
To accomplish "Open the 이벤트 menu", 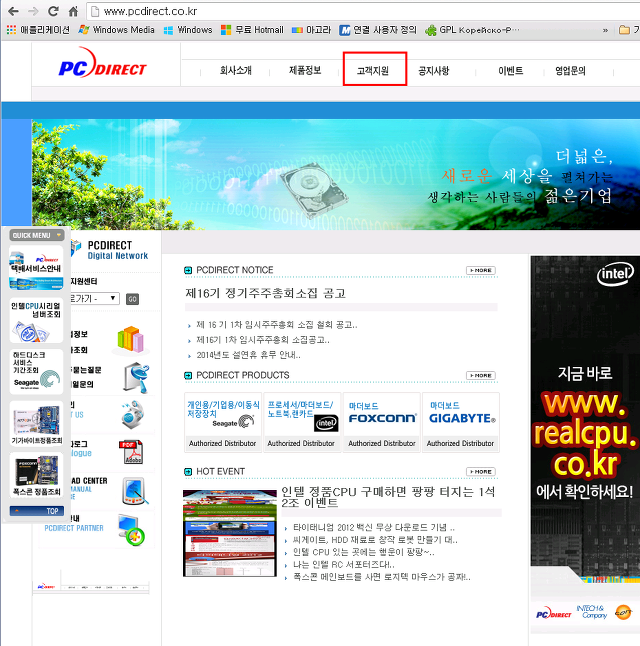I will 511,71.
